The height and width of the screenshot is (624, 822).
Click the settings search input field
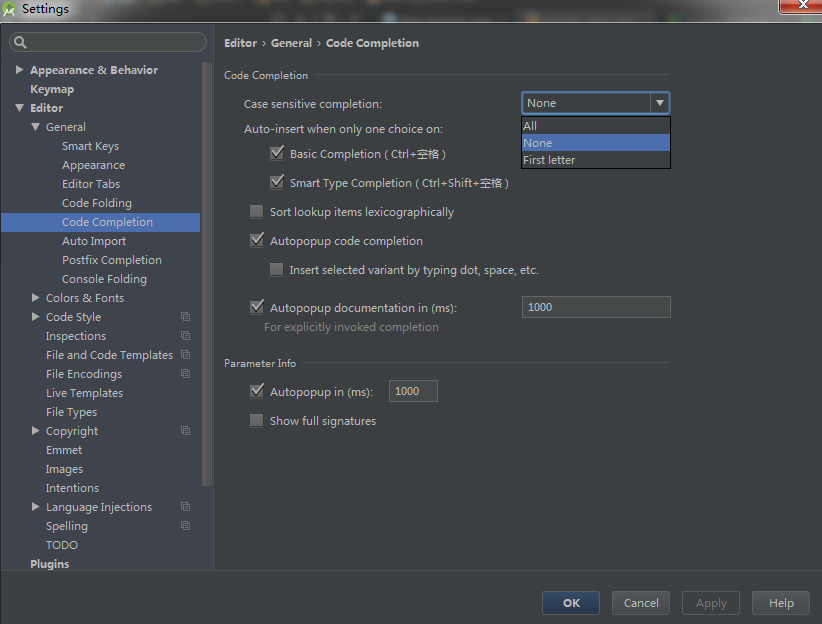click(108, 42)
